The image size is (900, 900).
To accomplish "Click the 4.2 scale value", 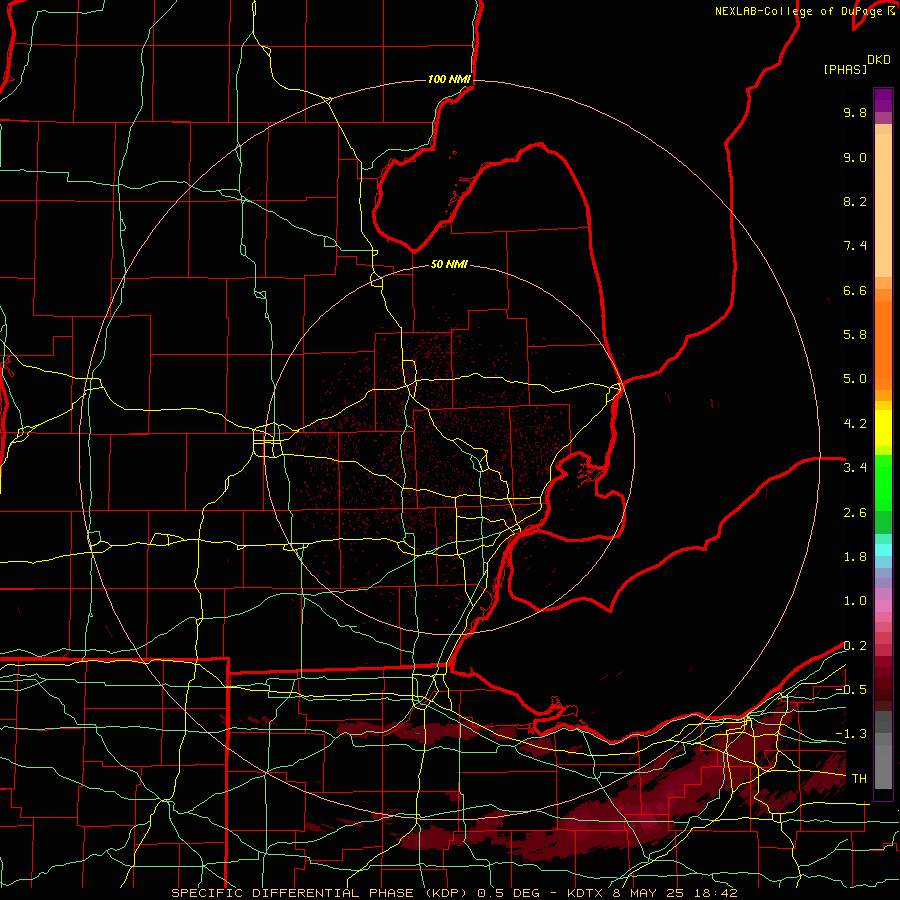I will [x=855, y=424].
